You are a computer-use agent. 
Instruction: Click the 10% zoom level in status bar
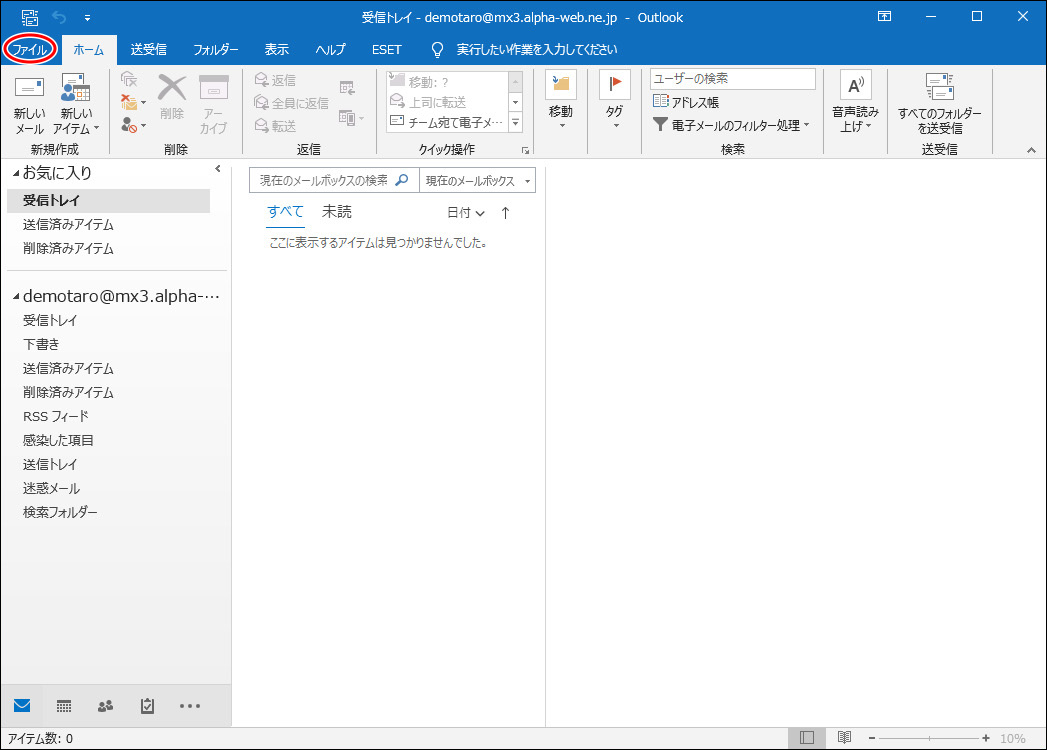point(1012,738)
